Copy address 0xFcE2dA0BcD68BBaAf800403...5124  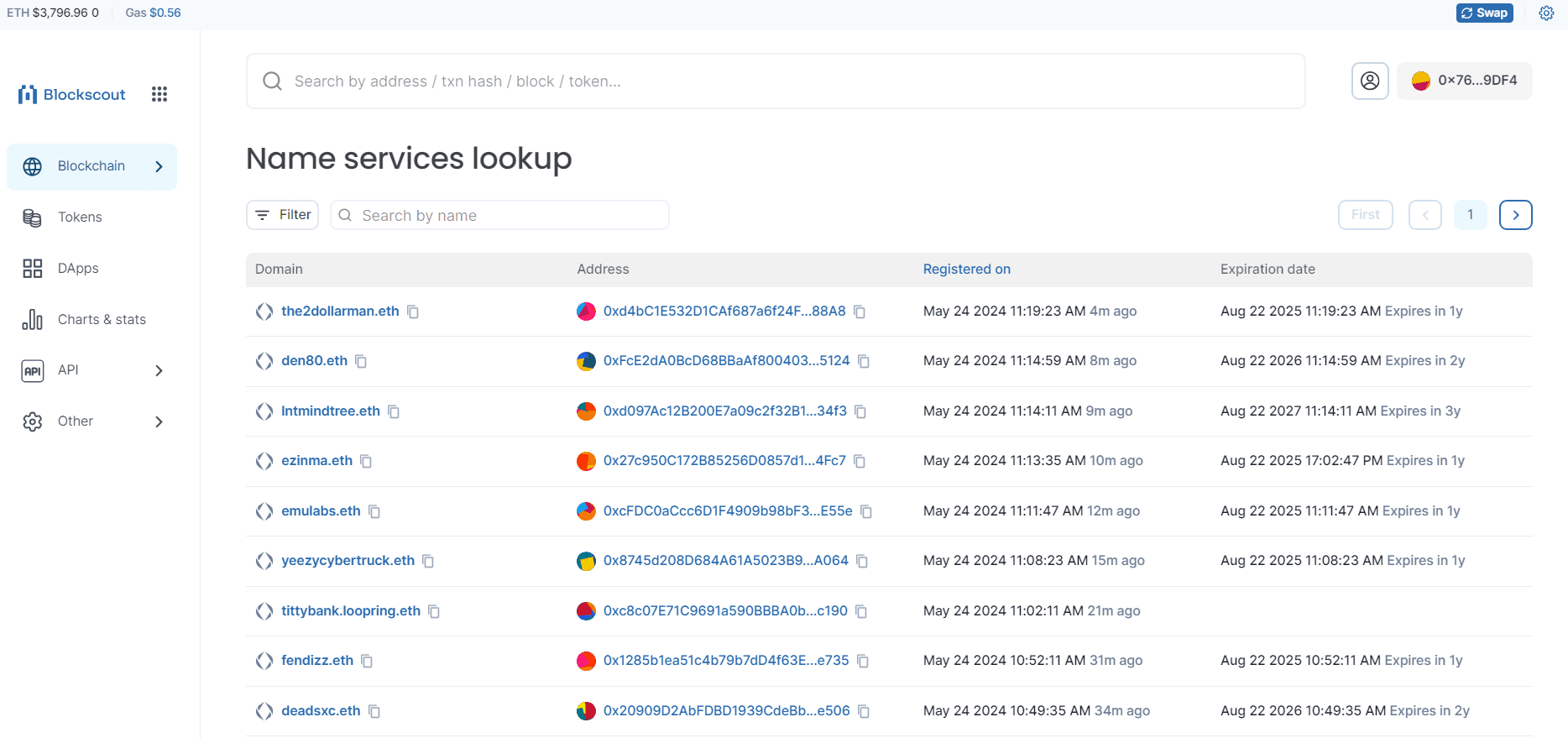click(864, 361)
